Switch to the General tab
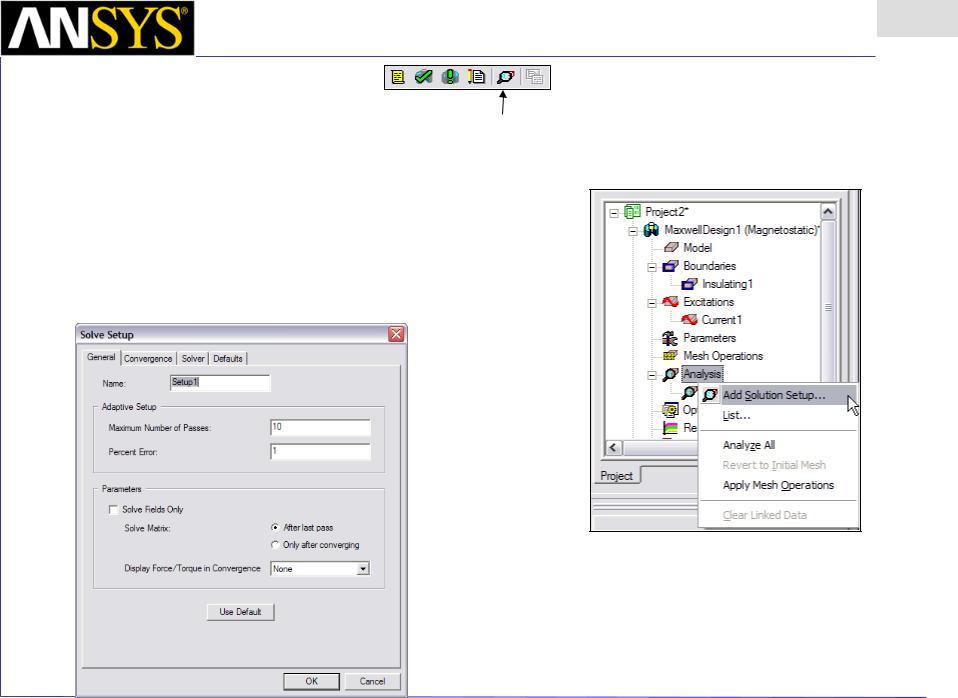 [x=101, y=358]
